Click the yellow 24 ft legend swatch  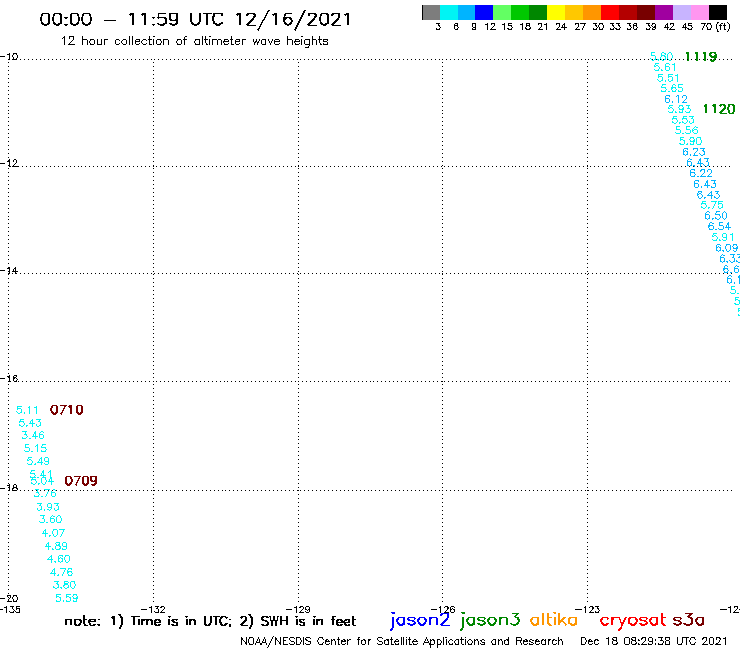pos(556,12)
